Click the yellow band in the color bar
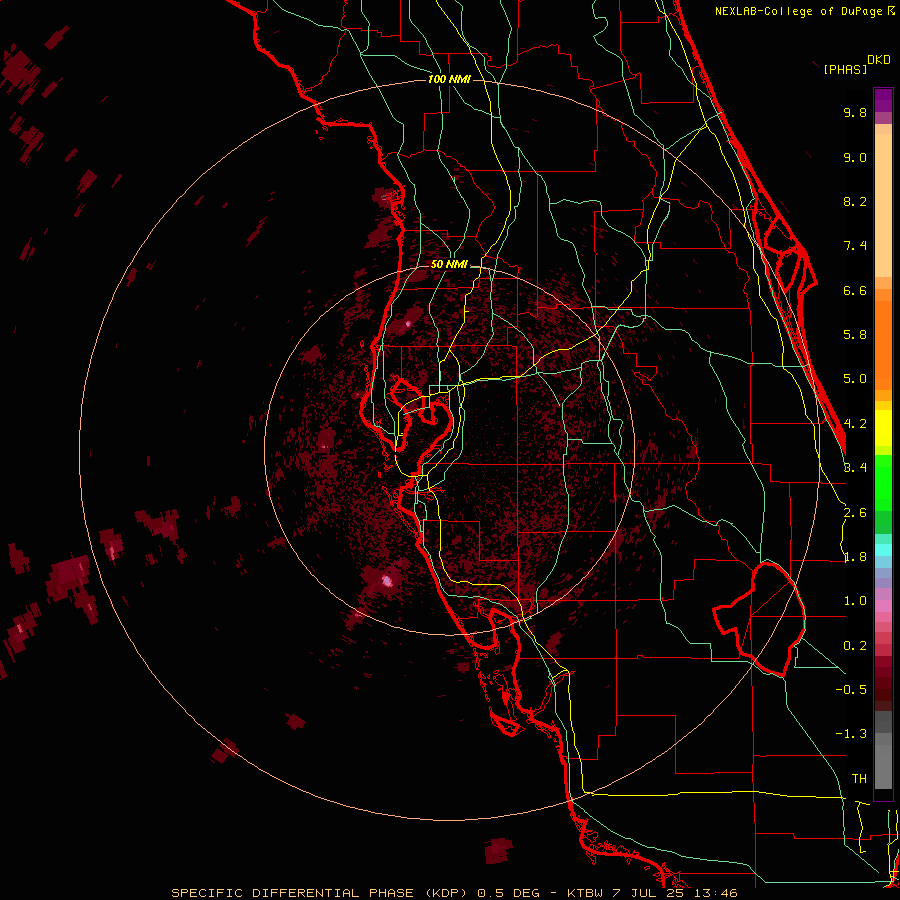 point(883,428)
